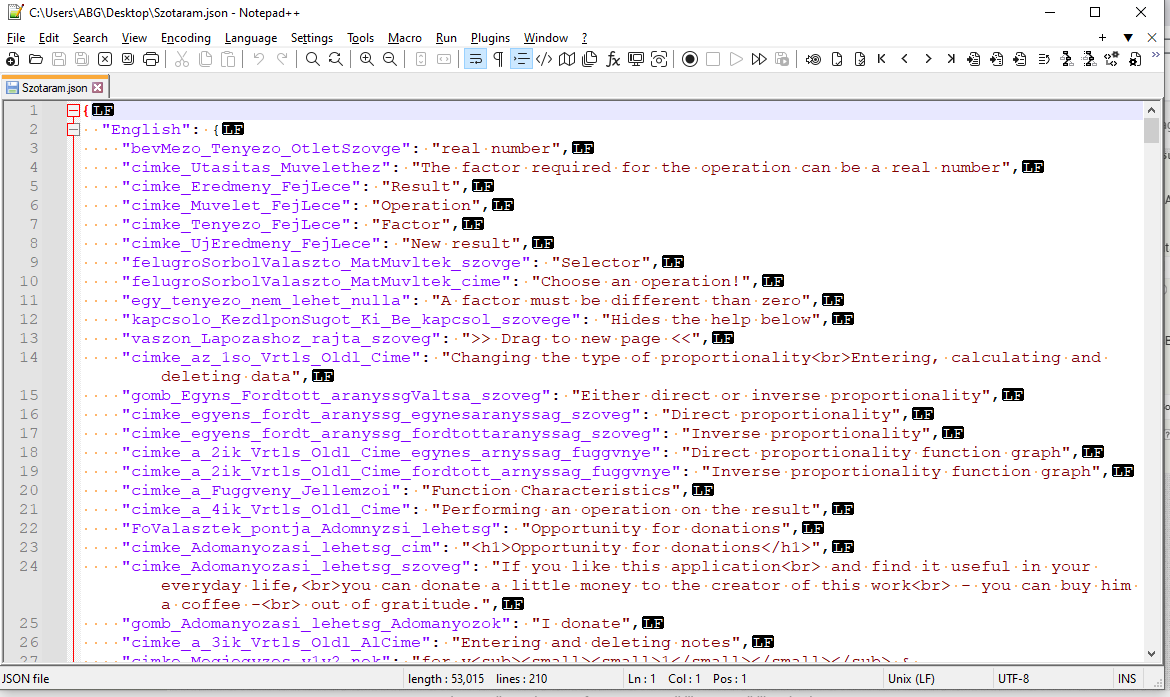Open the Document Map icon
This screenshot has height=697, width=1170.
(567, 60)
